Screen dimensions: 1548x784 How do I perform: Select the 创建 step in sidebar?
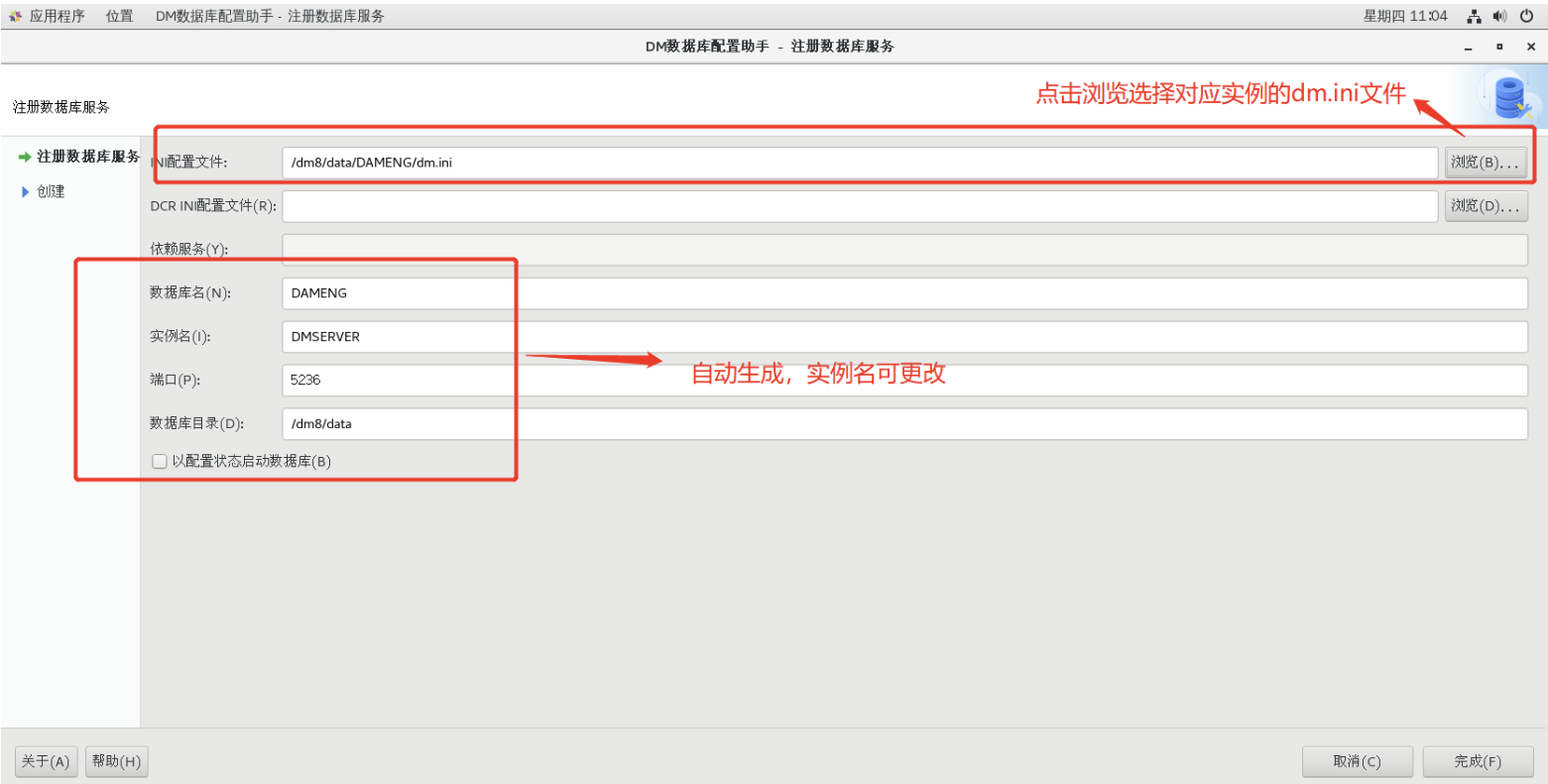pos(51,191)
